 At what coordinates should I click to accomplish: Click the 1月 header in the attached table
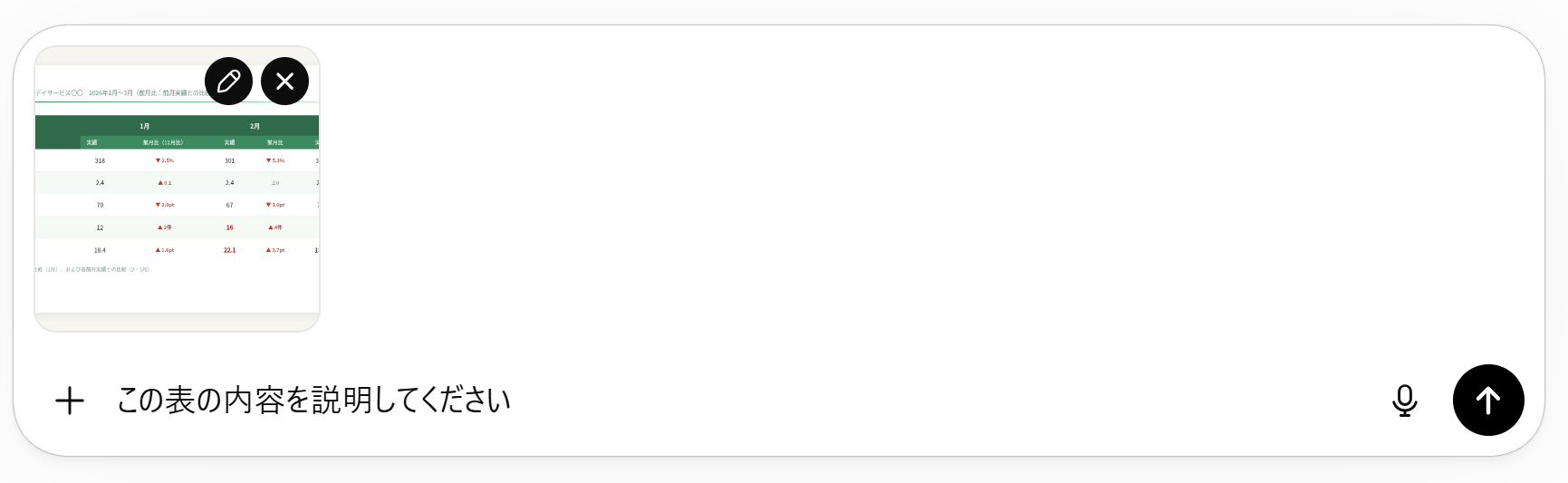(145, 127)
